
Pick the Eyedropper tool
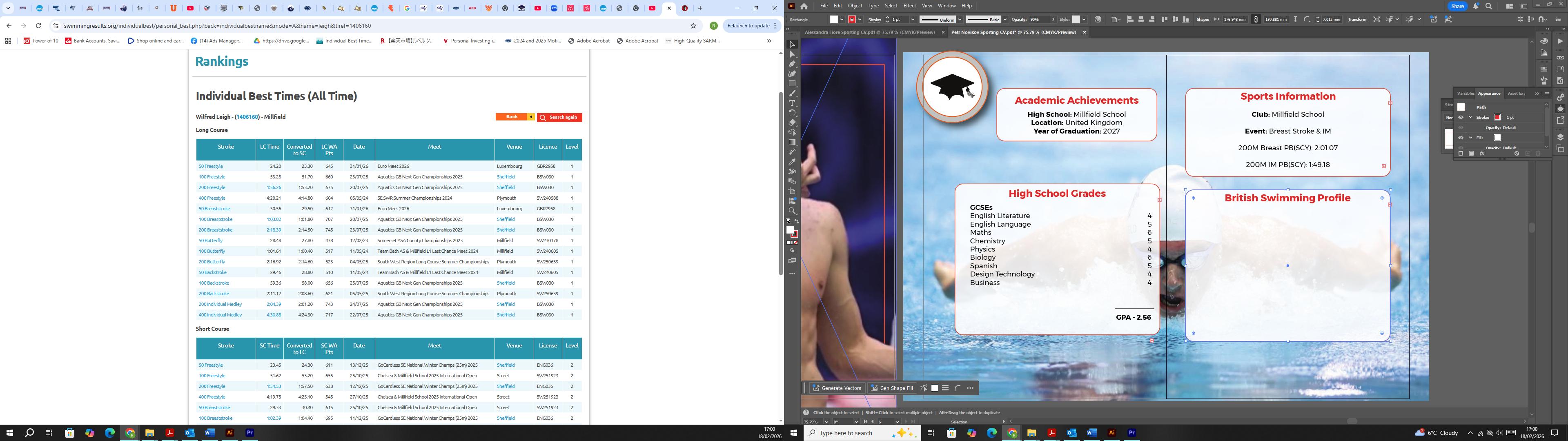point(792,162)
